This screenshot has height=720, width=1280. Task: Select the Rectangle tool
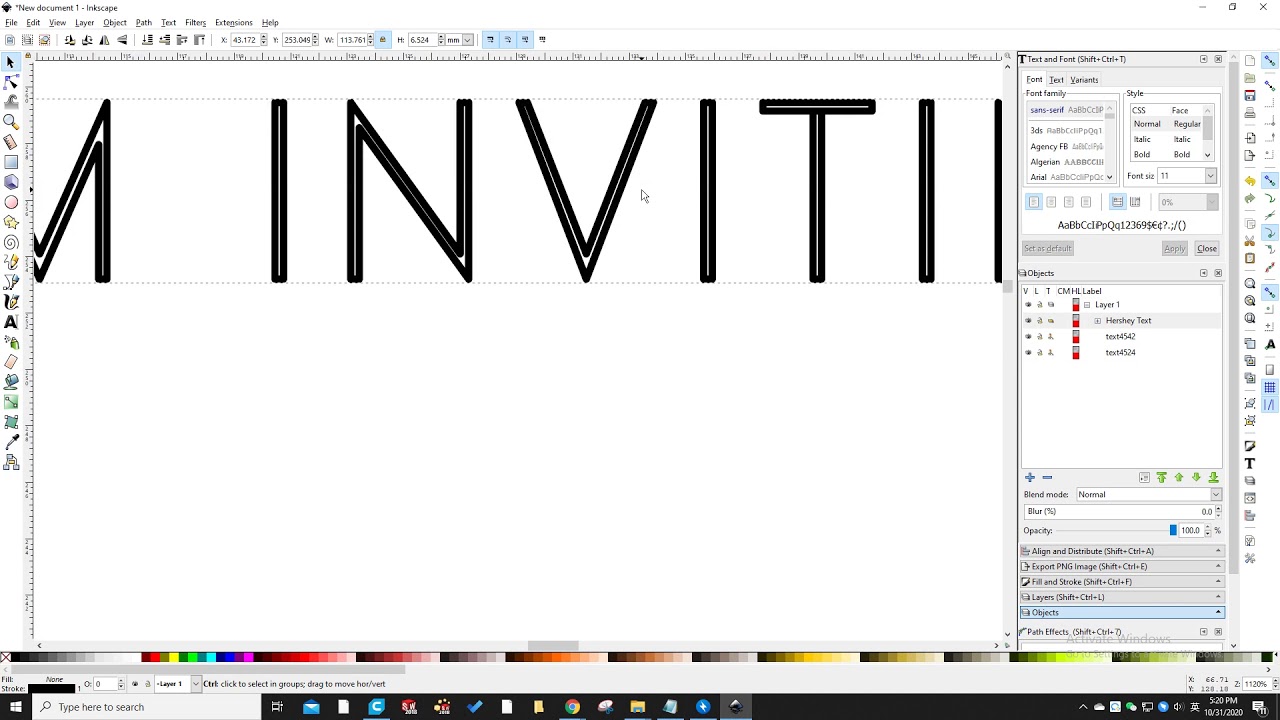tap(11, 162)
